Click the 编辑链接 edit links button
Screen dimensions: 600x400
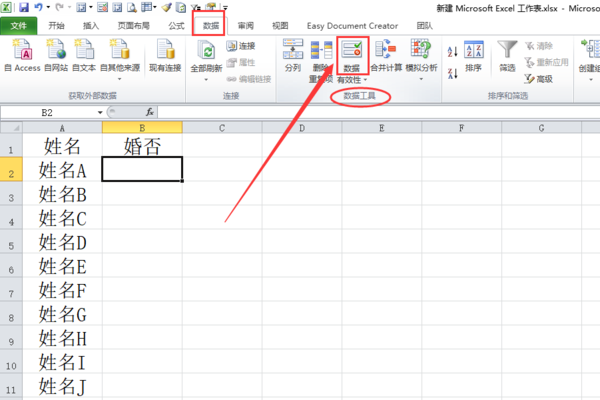point(249,79)
